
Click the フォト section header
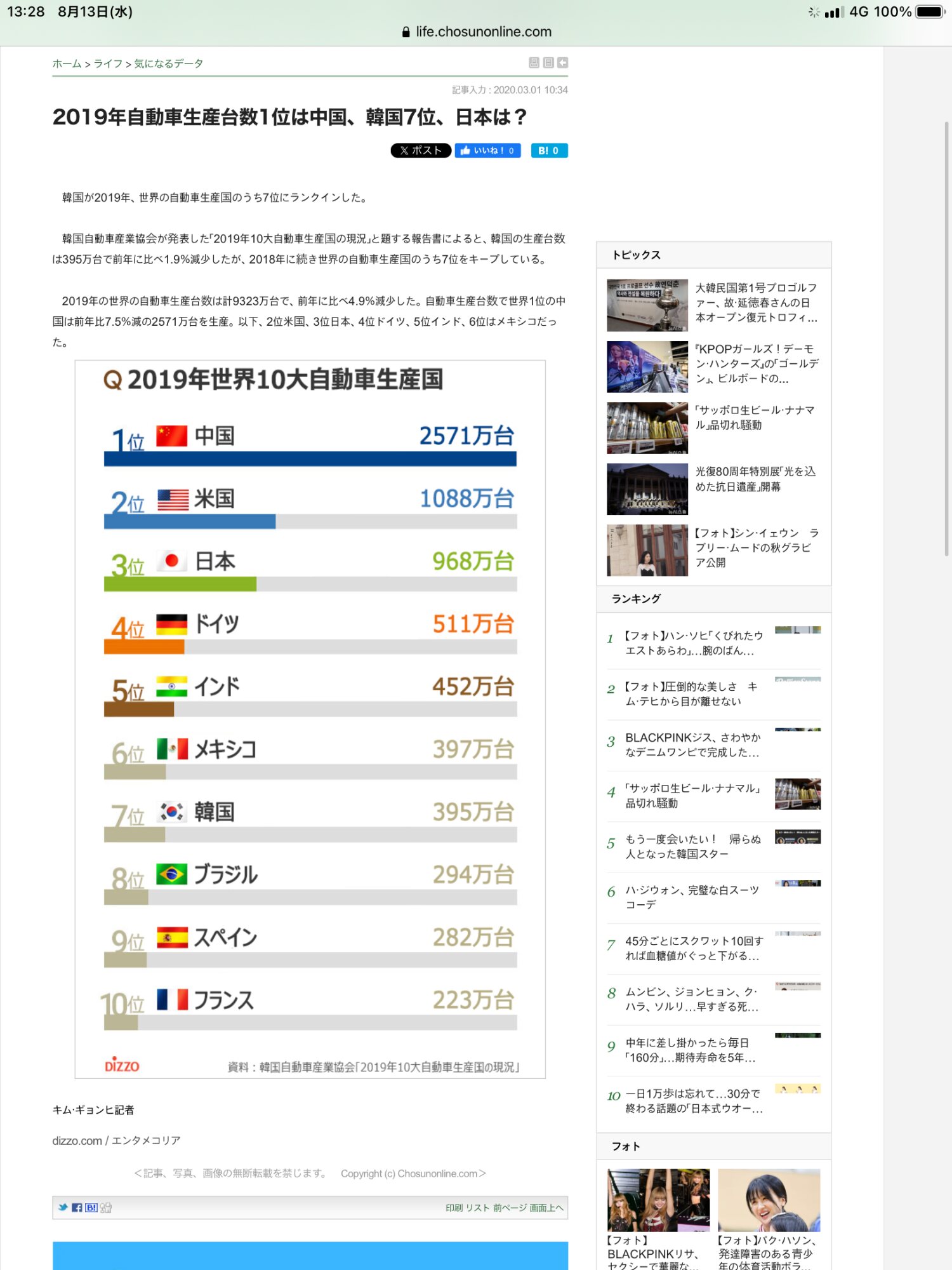(714, 1146)
